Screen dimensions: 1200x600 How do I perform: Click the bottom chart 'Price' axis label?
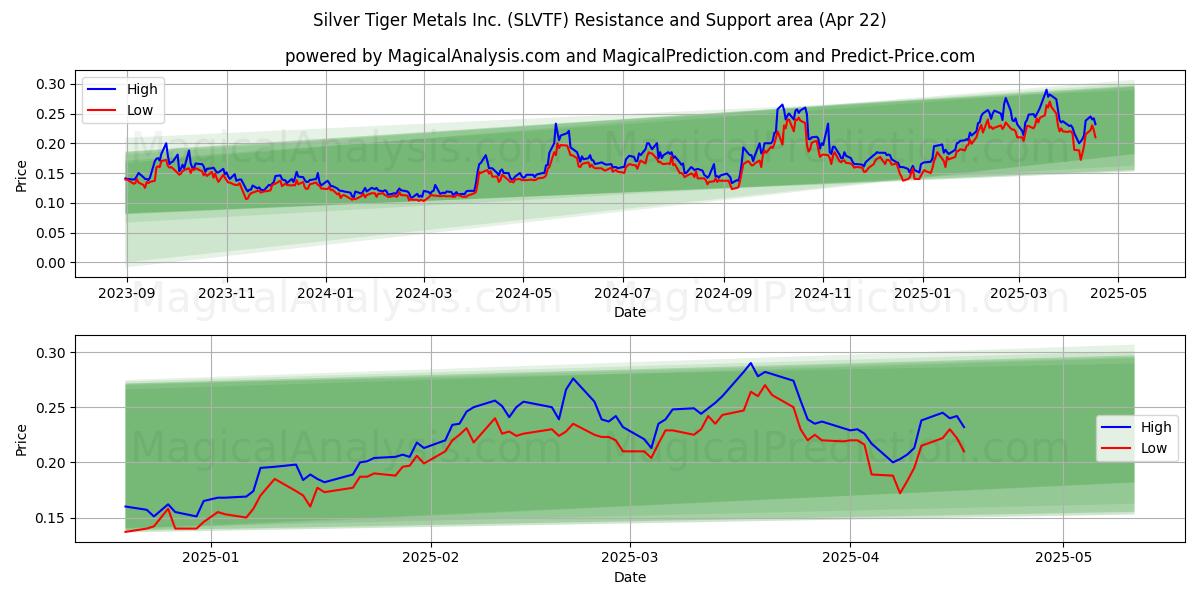tap(22, 439)
